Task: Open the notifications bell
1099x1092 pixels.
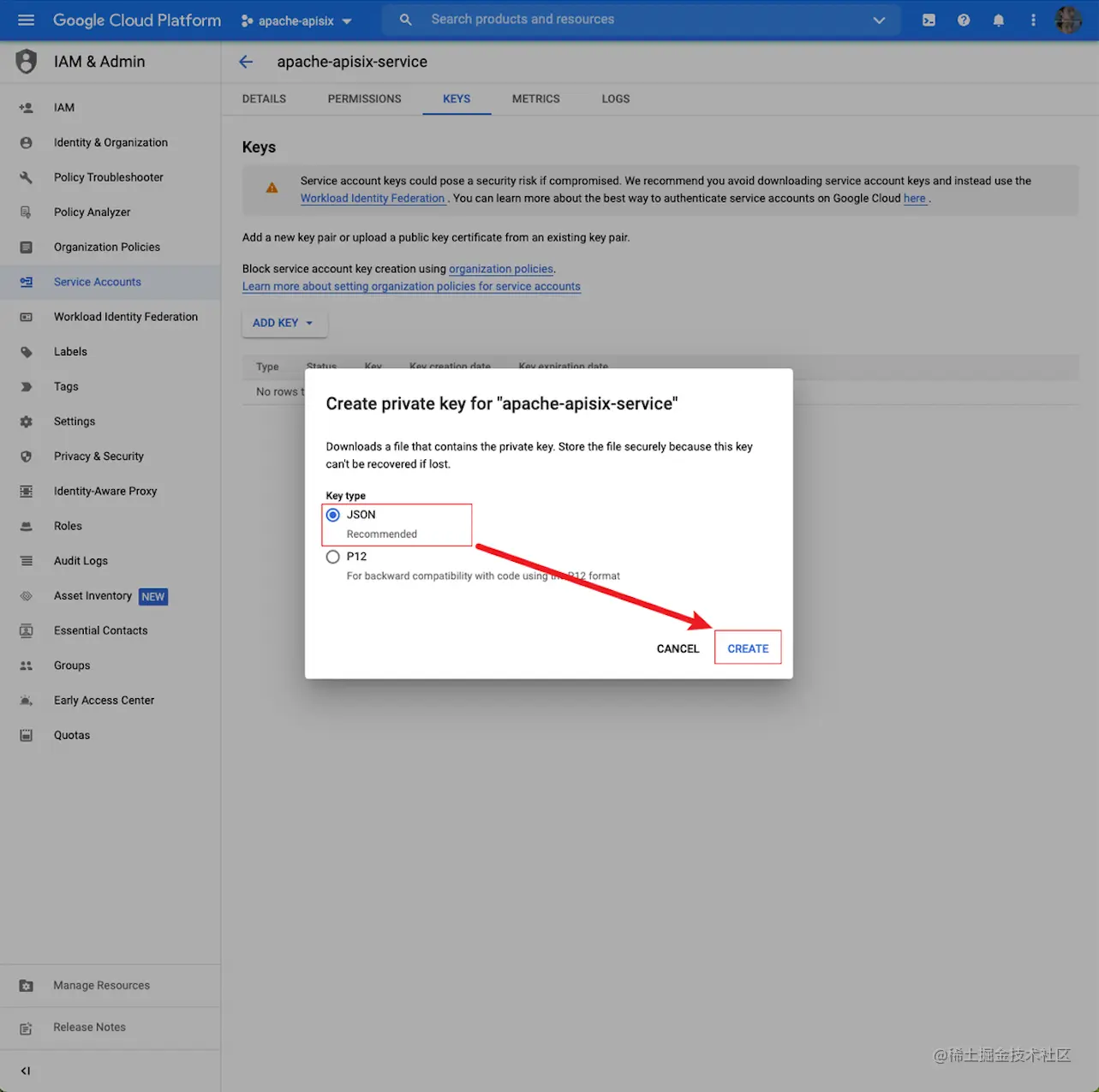Action: click(x=998, y=20)
